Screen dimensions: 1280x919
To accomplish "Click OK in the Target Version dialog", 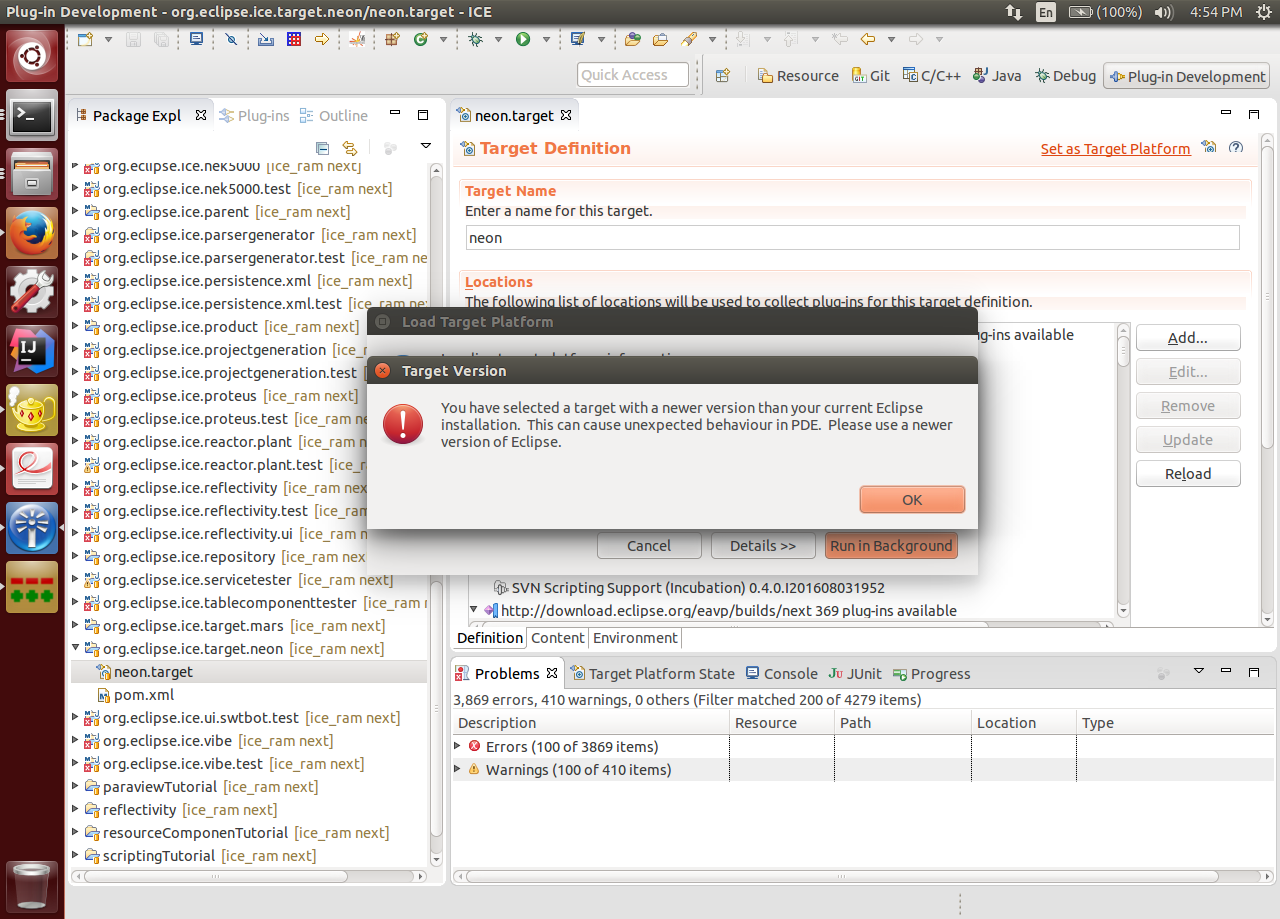I will 912,500.
